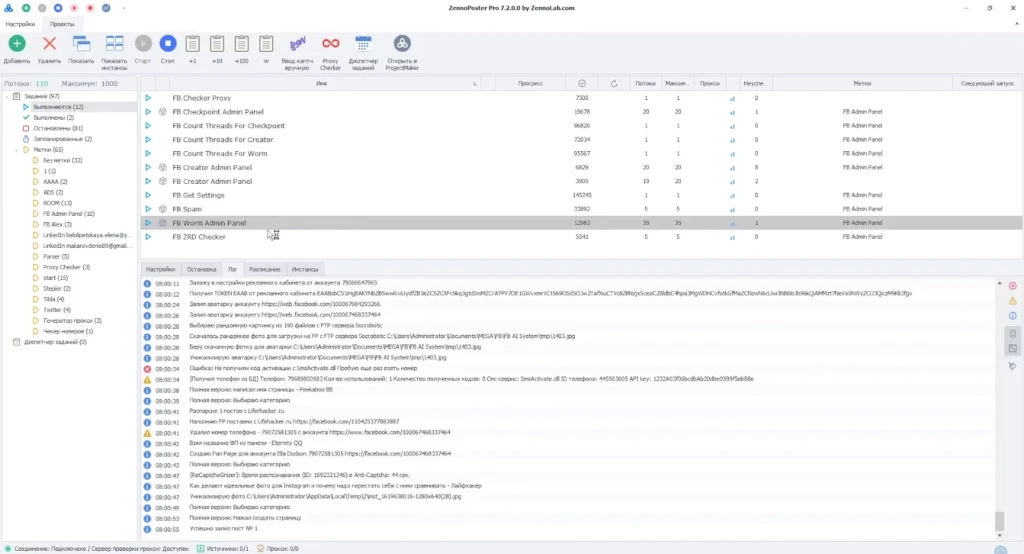The width and height of the screenshot is (1024, 554).
Task: Click statistics icon for FB Spam row
Action: 732,209
